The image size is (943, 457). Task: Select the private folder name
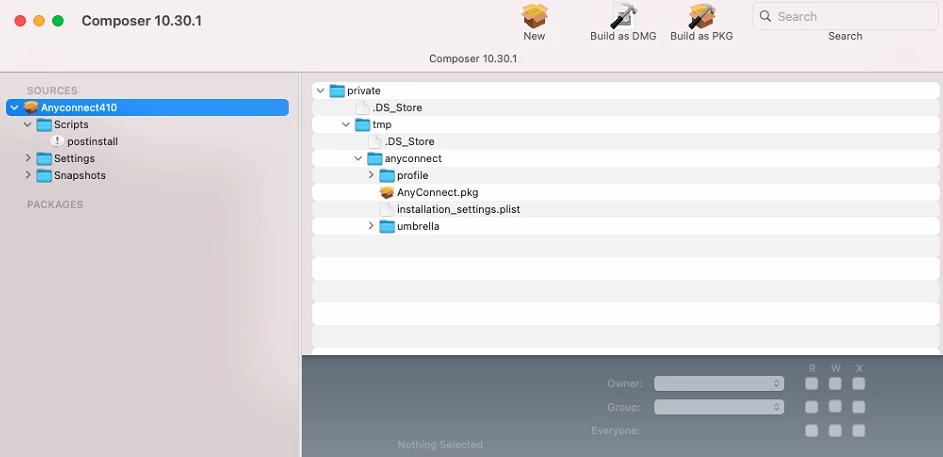364,91
